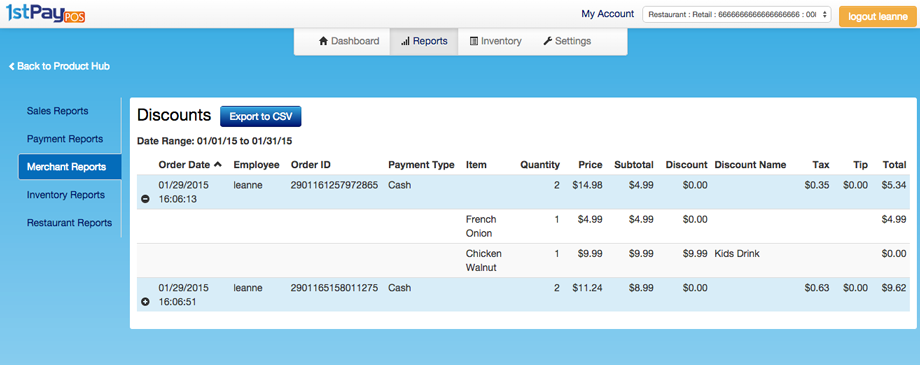Viewport: 920px width, 365px height.
Task: Click the logout leanne button
Action: (x=877, y=16)
